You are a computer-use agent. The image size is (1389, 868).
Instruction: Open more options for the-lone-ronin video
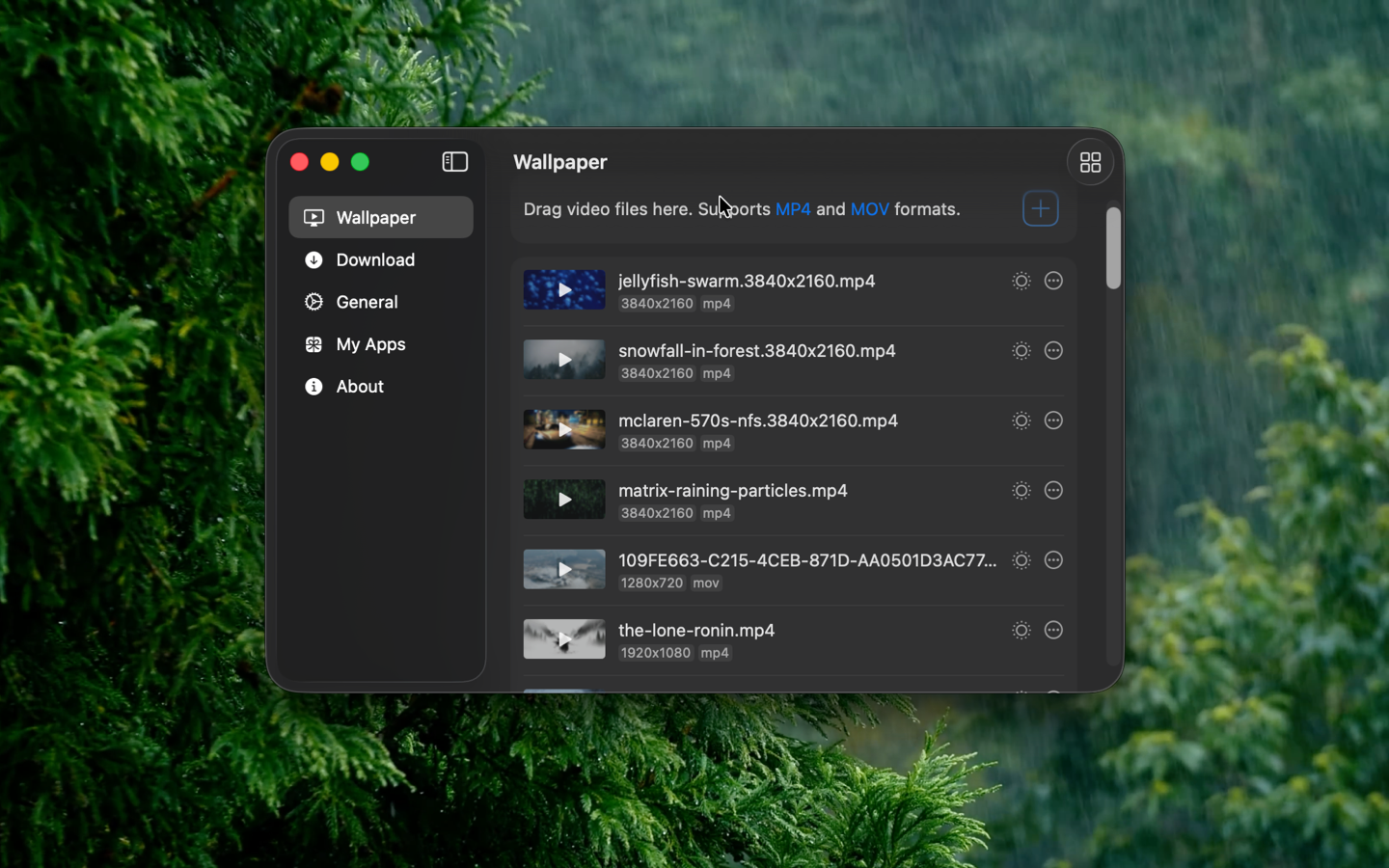1053,631
